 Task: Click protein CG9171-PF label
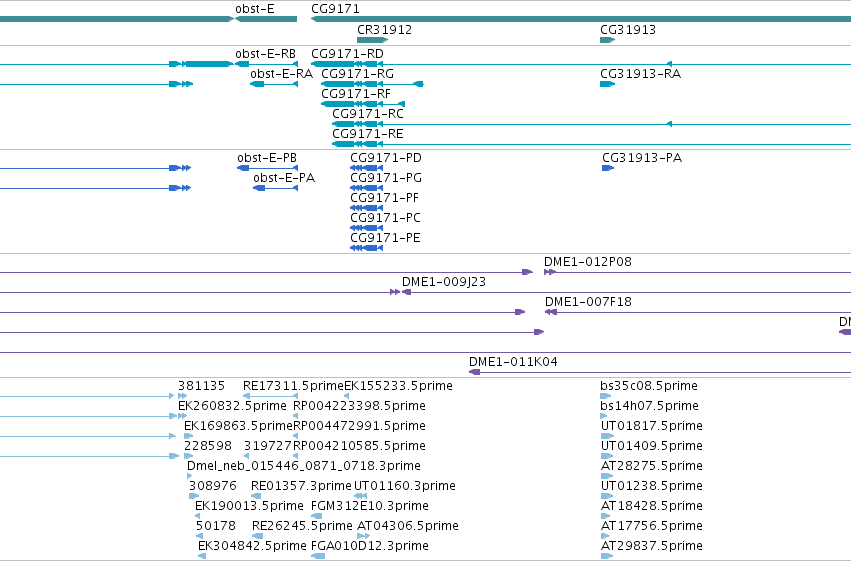[384, 199]
